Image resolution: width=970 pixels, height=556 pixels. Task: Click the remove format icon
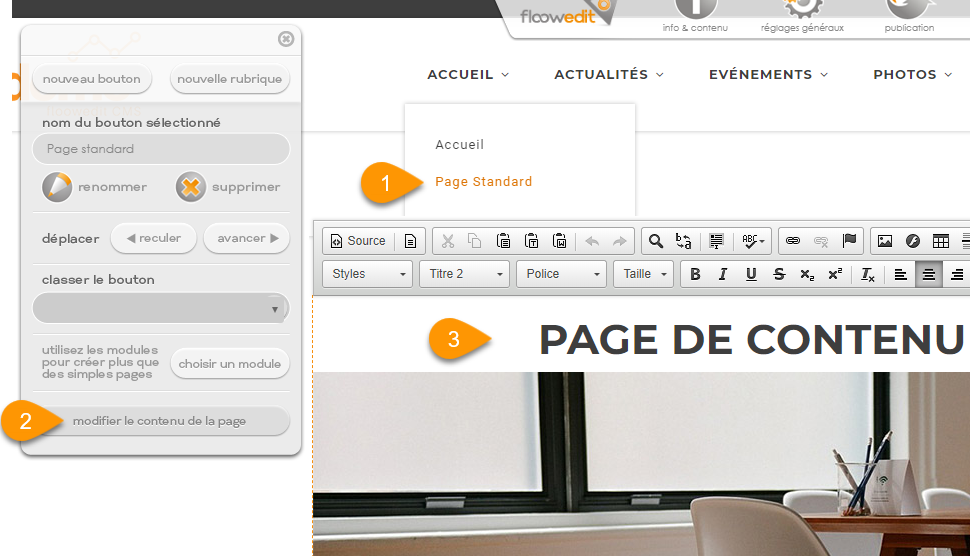pos(867,274)
